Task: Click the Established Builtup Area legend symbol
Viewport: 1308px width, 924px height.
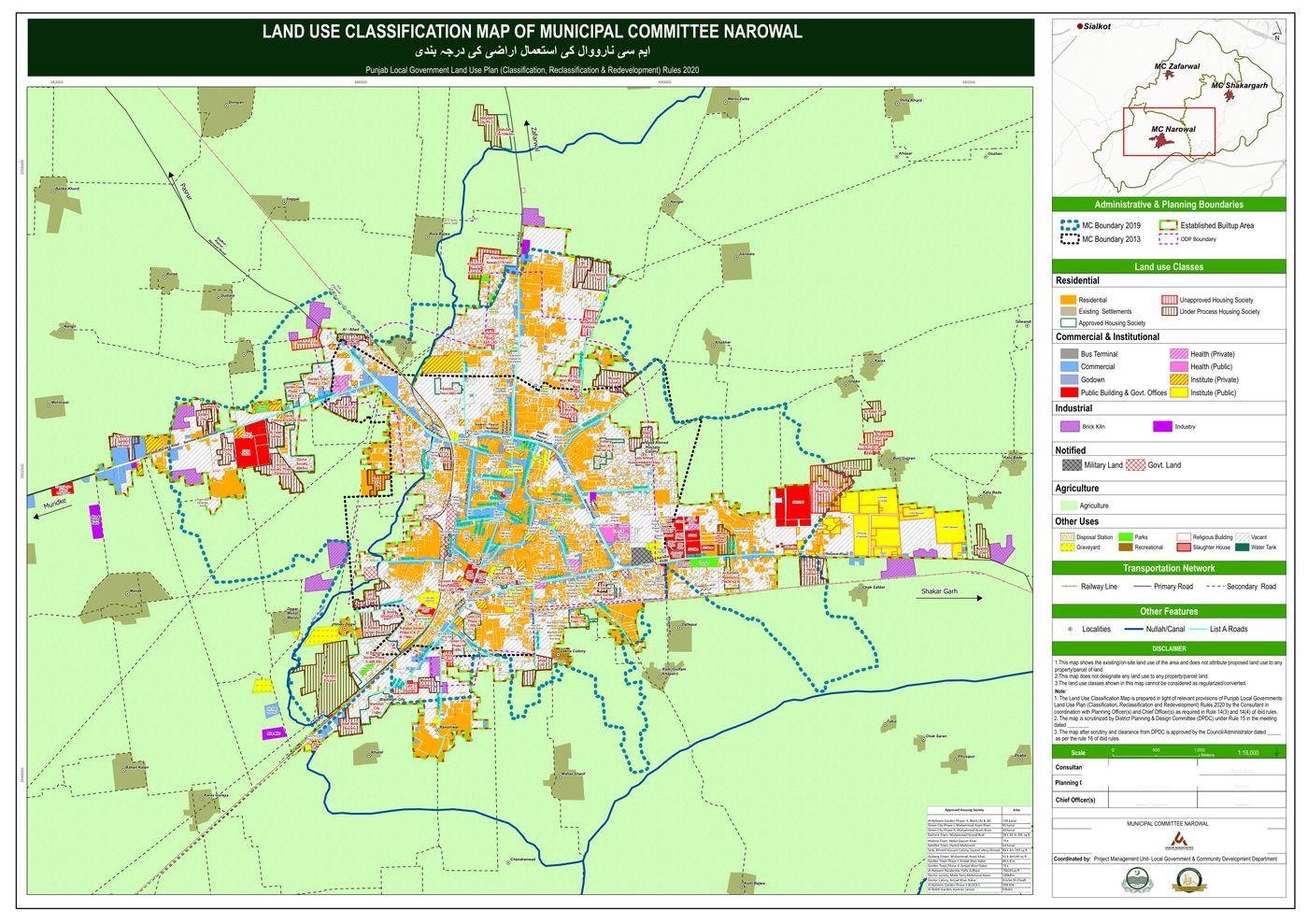Action: [x=1168, y=225]
